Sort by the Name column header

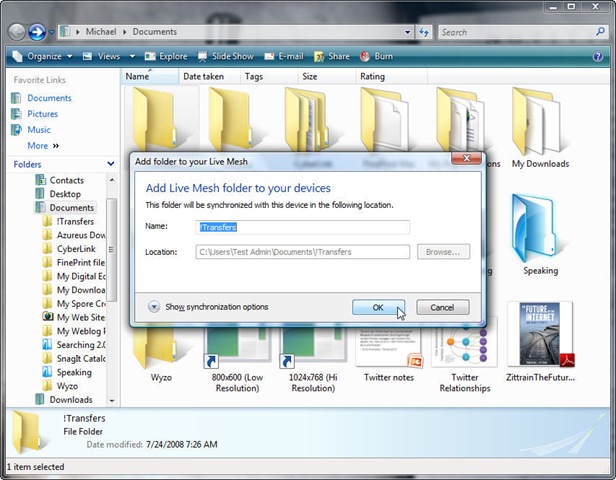pyautogui.click(x=149, y=77)
